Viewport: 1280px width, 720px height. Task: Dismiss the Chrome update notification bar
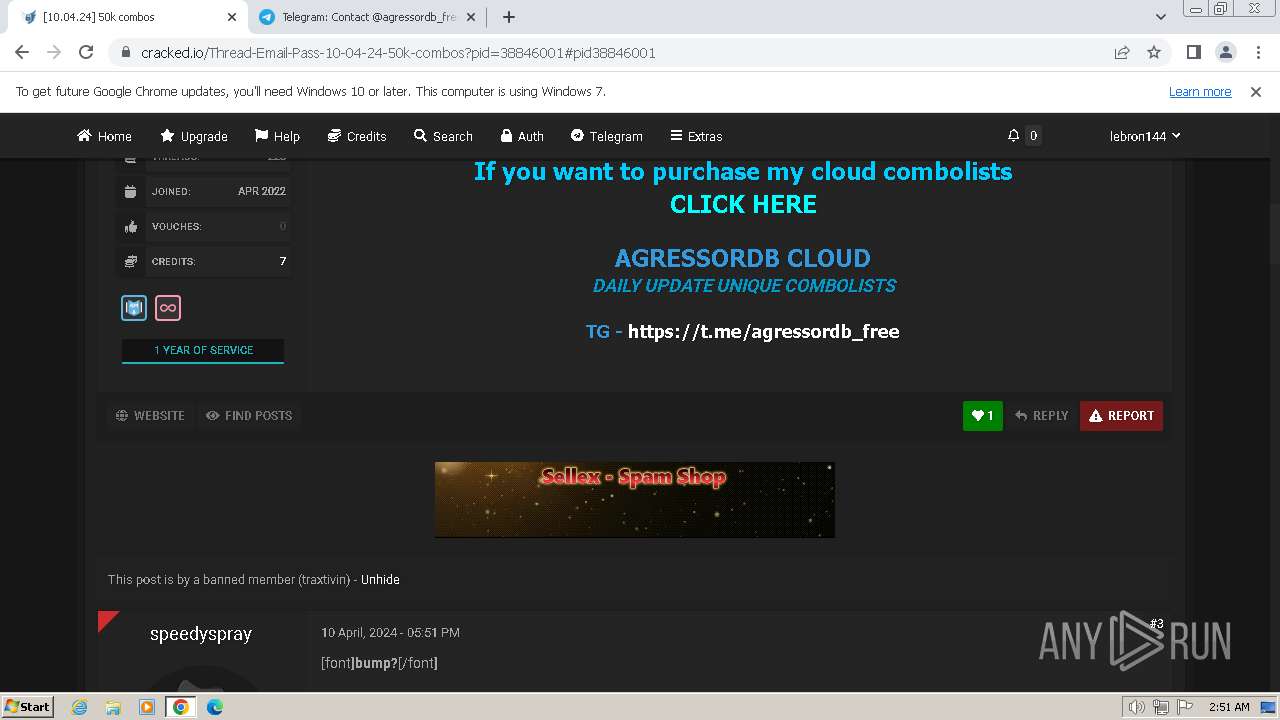pyautogui.click(x=1256, y=92)
